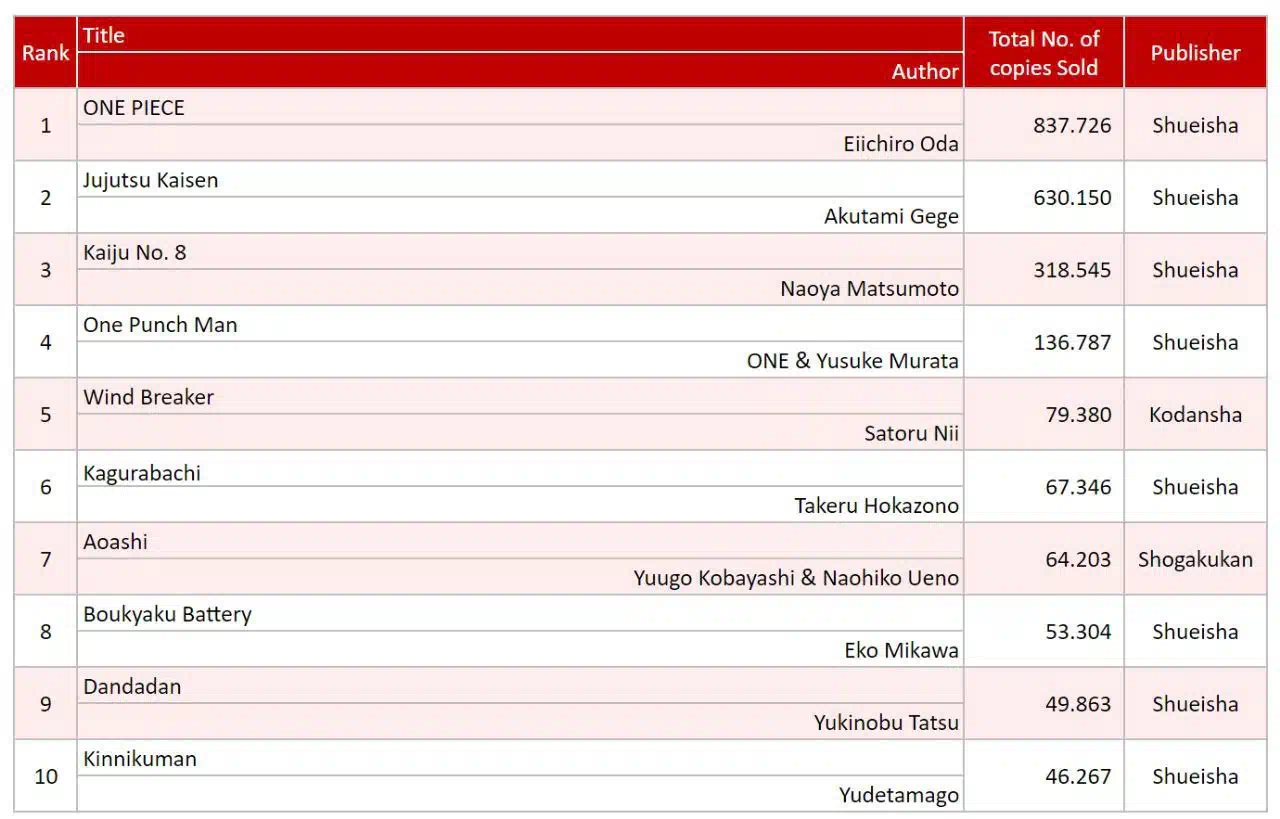1280x819 pixels.
Task: Click Shueisha publisher in Boukyaku Battery row
Action: [1195, 631]
